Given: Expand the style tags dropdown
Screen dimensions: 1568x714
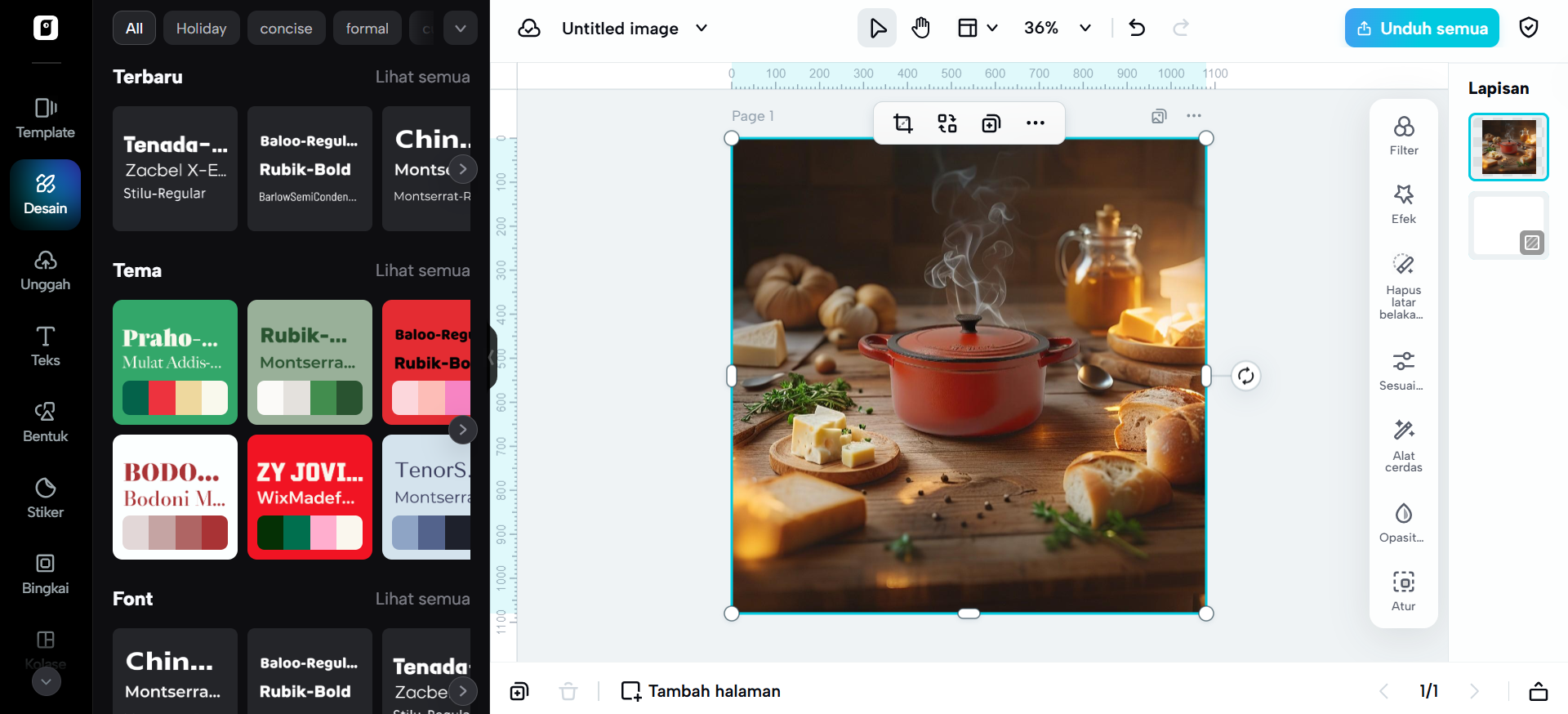Looking at the screenshot, I should (461, 29).
